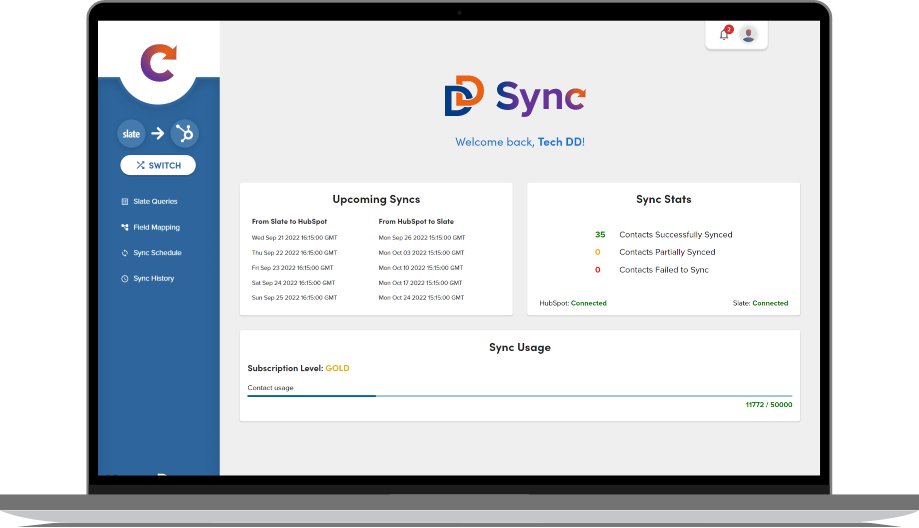Click Slate Connected status

[x=760, y=303]
